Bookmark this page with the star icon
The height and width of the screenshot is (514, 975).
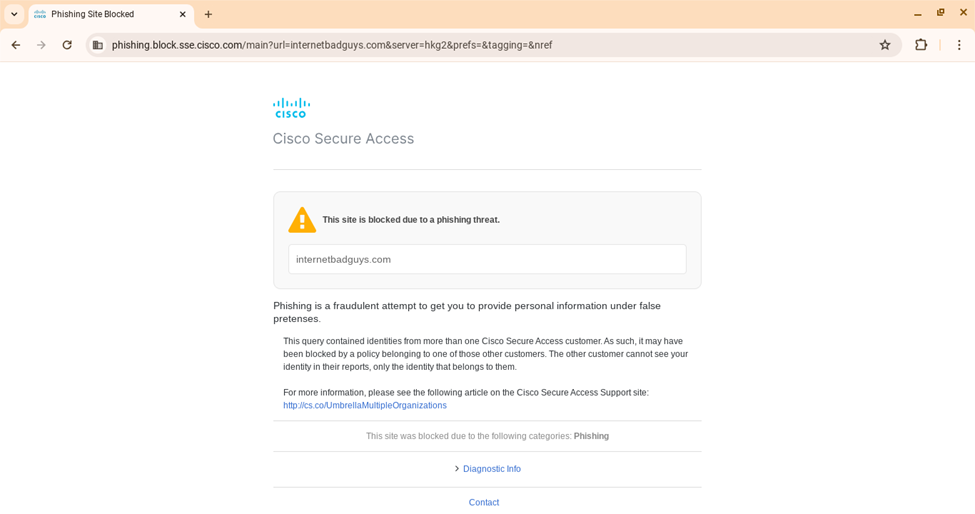(885, 45)
